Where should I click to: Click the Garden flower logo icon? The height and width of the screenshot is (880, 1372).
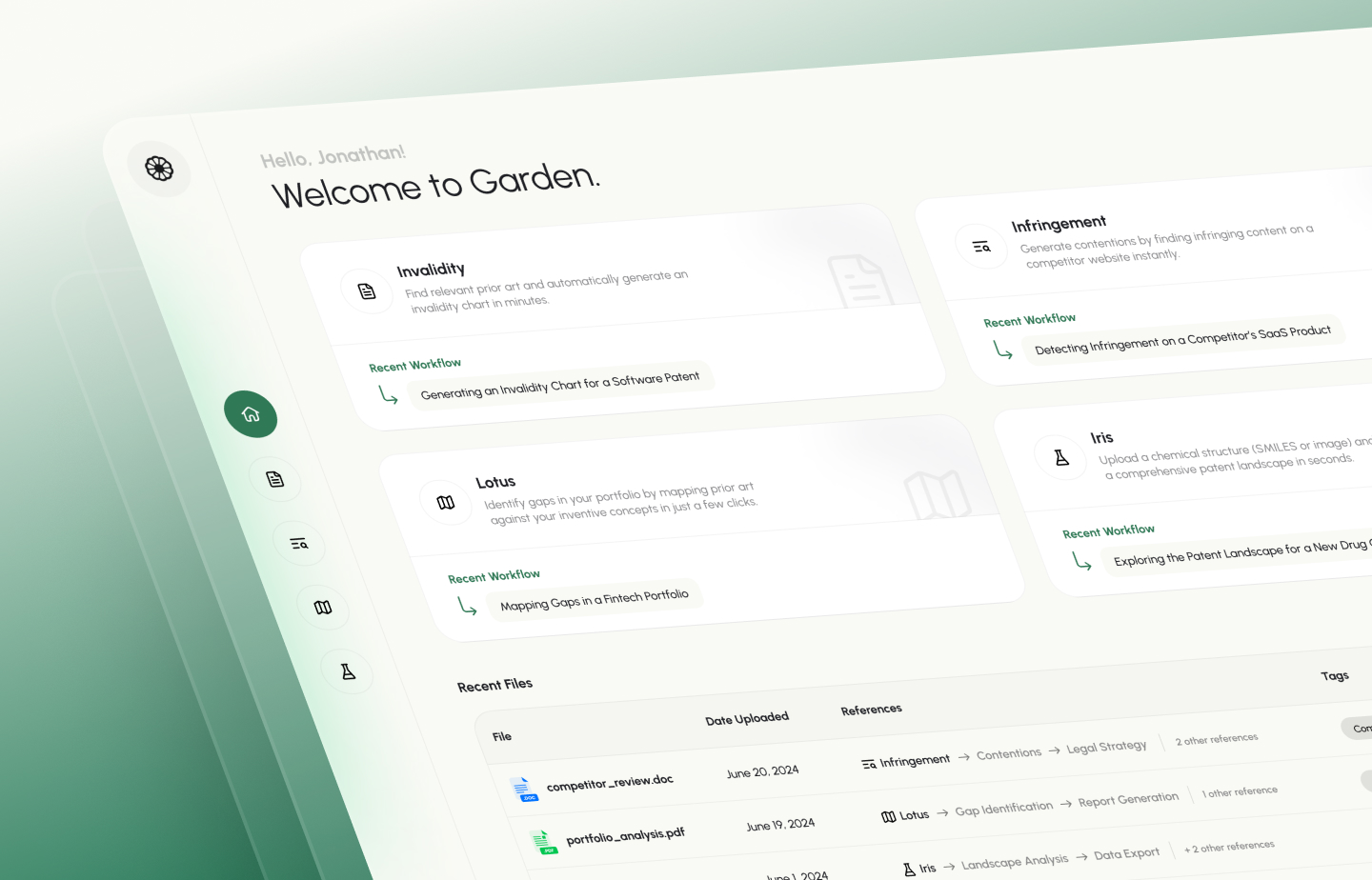pos(159,169)
